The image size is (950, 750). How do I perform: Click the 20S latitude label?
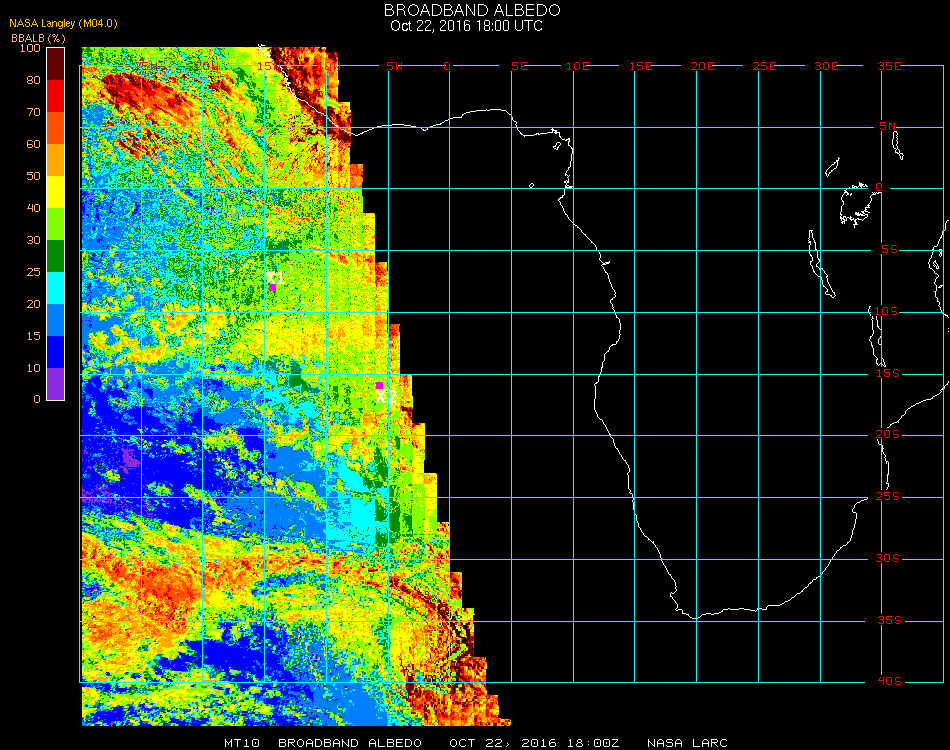(x=888, y=435)
